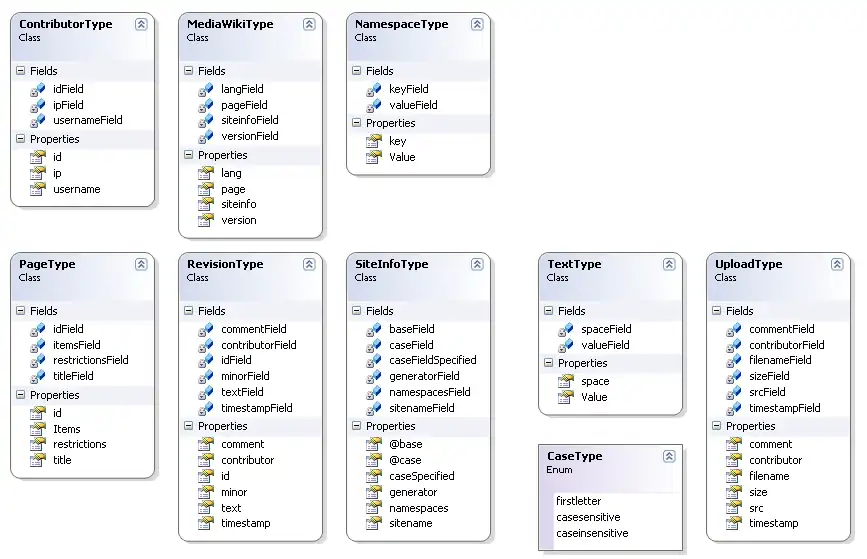
Task: Collapse the CaseType enum with its chevron
Action: click(669, 456)
